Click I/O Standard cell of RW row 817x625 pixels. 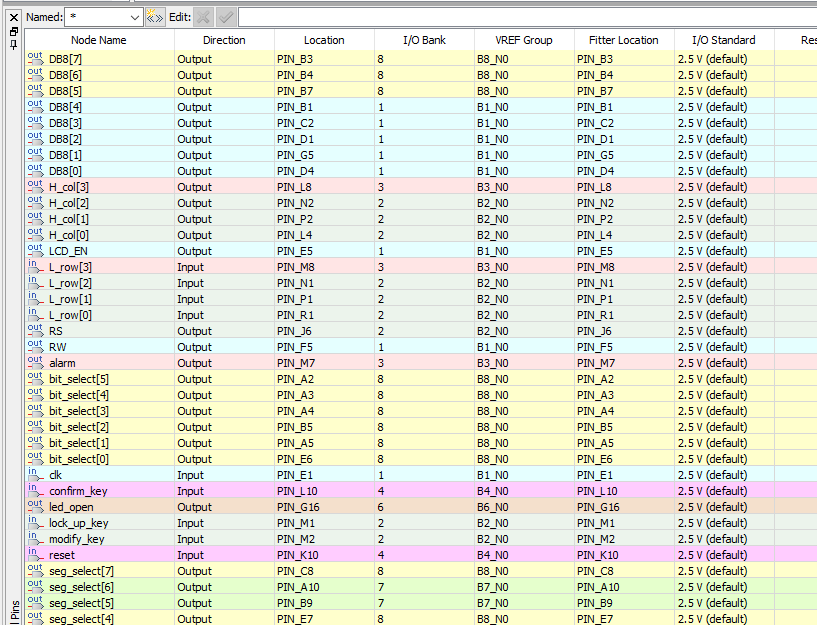click(x=724, y=347)
